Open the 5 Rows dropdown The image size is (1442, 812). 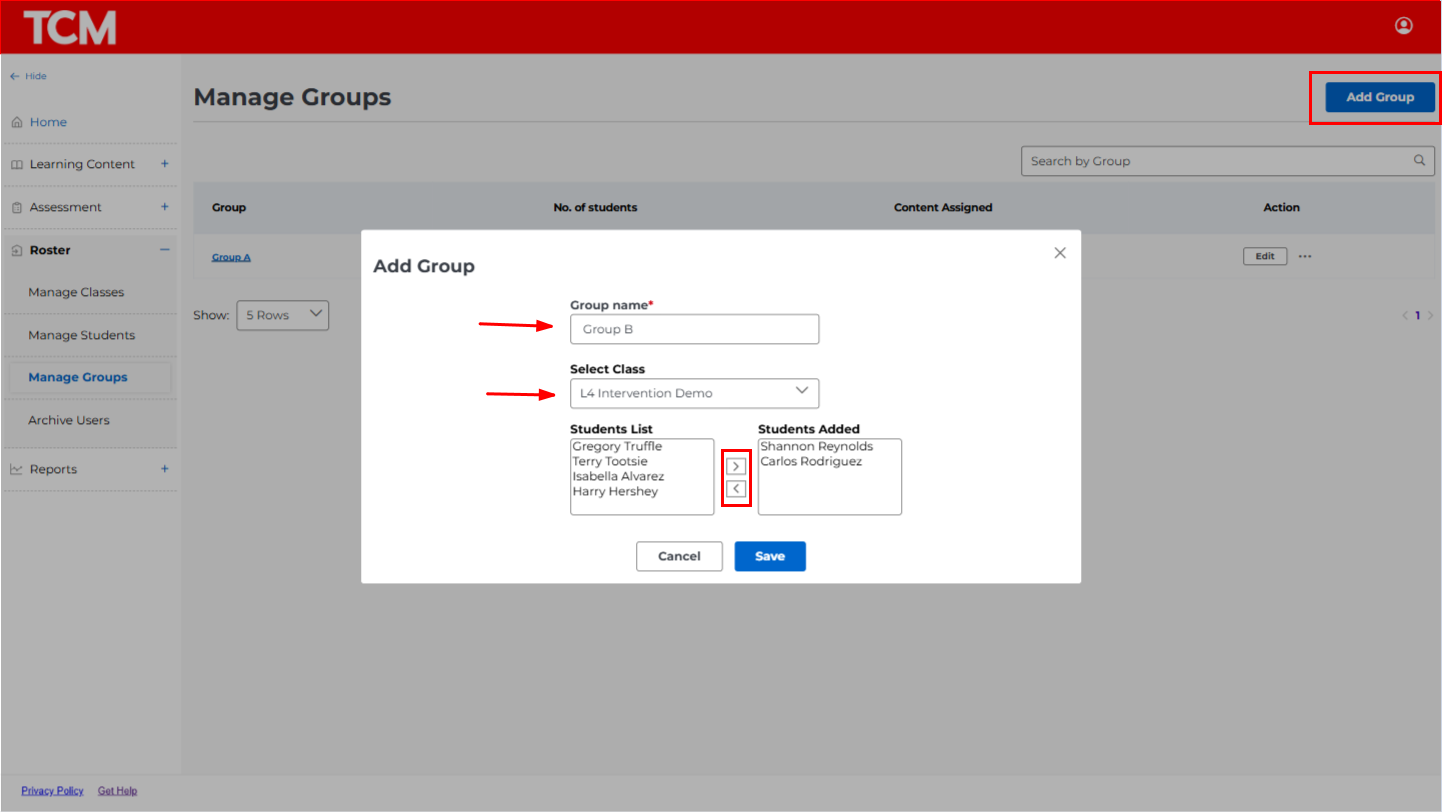click(282, 315)
